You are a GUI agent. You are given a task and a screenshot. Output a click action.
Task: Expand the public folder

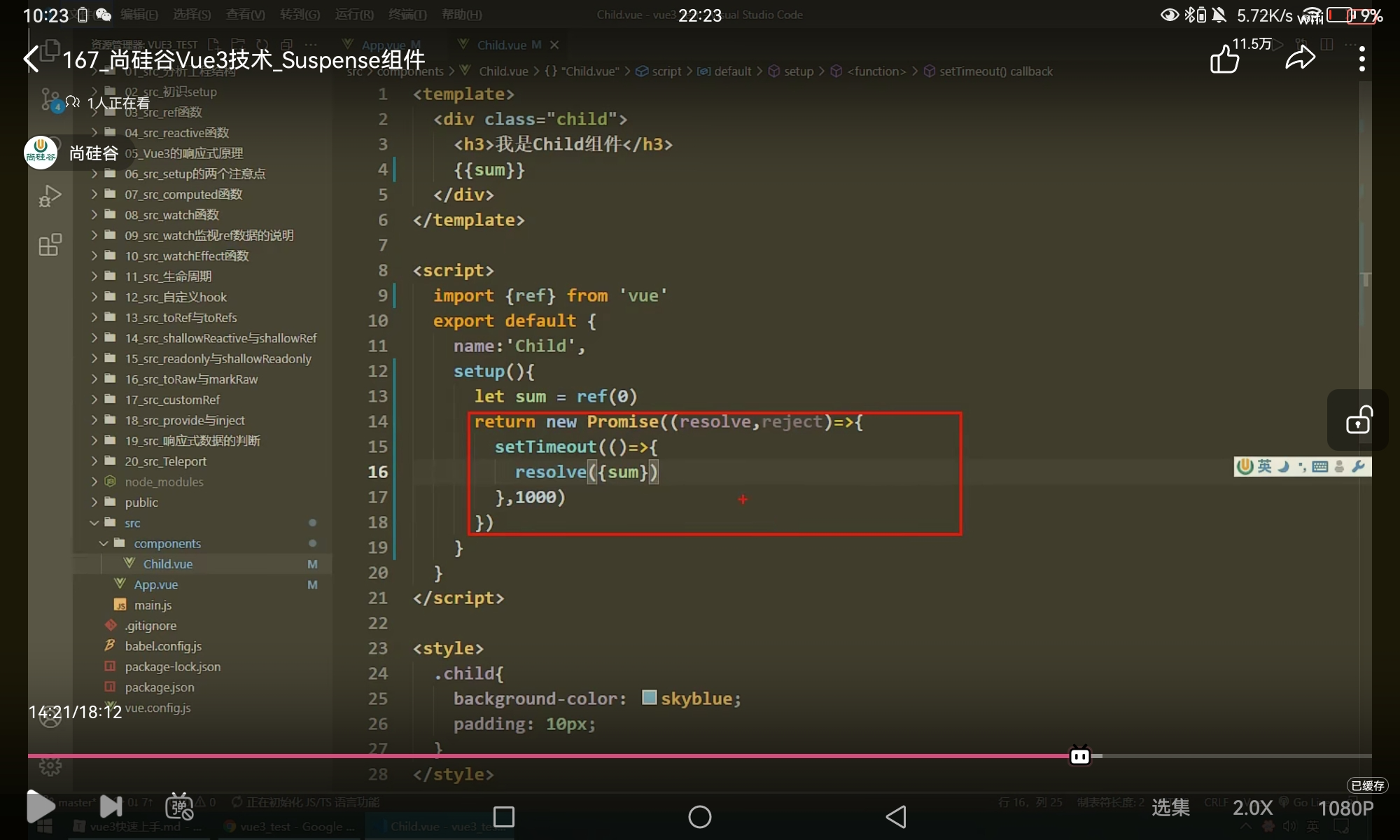[x=141, y=503]
